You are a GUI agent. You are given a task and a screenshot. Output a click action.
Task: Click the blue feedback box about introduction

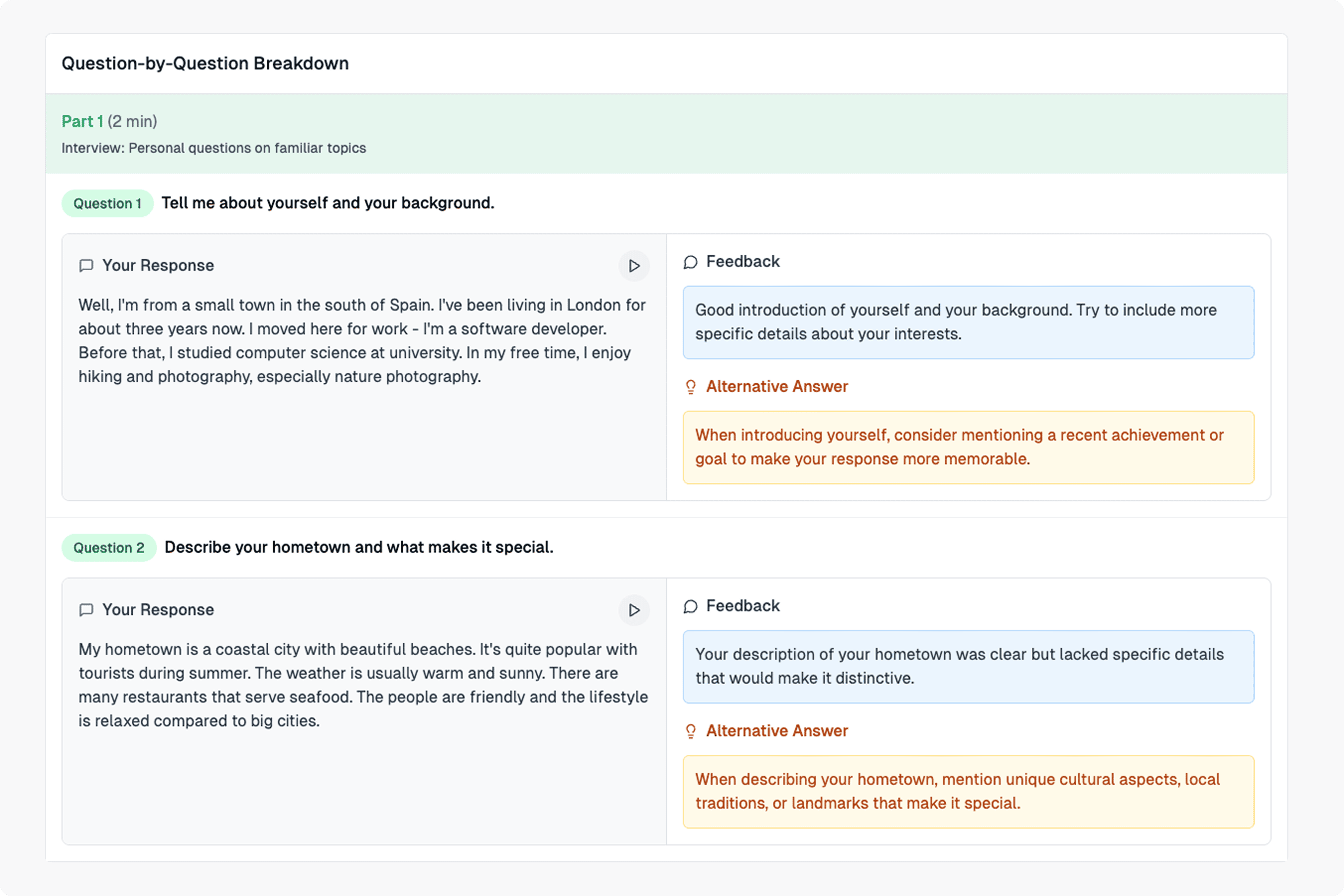click(x=968, y=322)
